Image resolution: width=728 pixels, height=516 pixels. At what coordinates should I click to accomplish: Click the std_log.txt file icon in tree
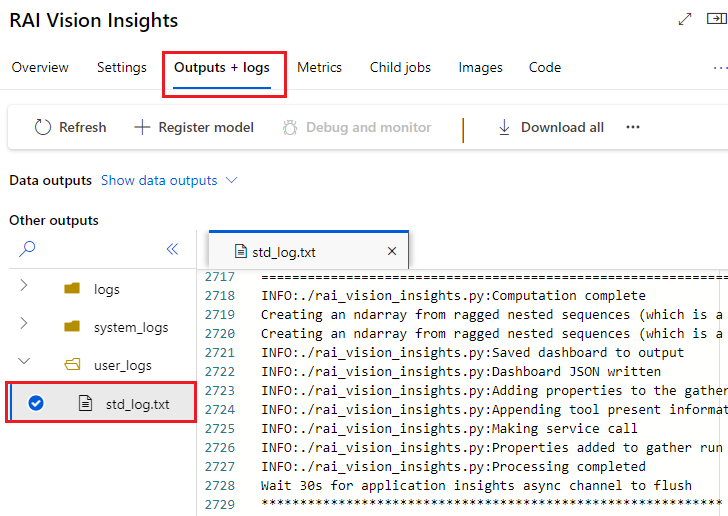(85, 403)
